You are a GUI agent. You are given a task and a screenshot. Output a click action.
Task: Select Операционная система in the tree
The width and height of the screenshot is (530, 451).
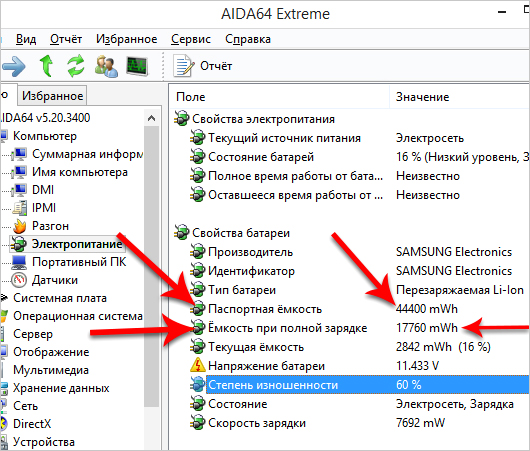(78, 316)
